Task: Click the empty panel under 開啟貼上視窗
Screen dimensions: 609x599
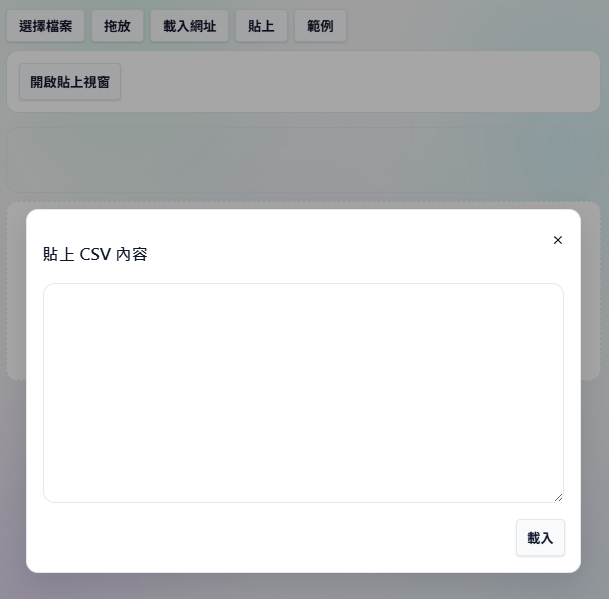Action: (303, 160)
